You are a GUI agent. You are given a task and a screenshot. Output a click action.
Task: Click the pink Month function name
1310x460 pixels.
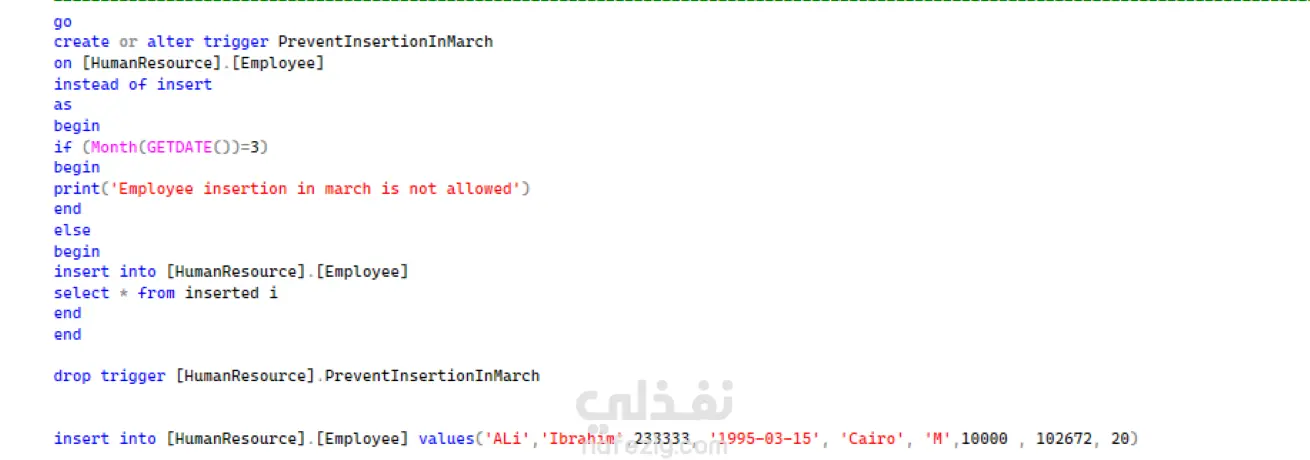[114, 147]
